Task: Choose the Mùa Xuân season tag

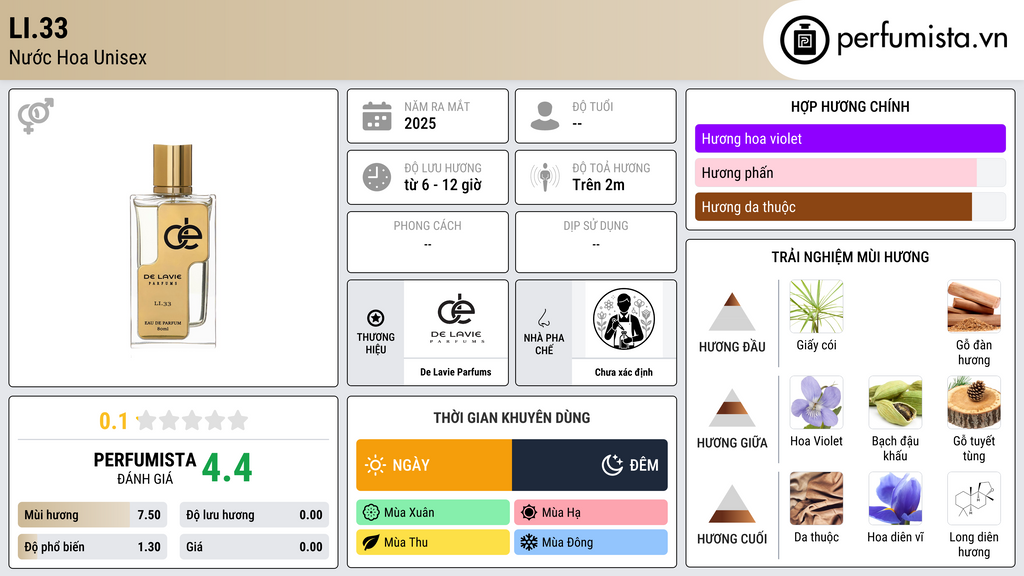Action: pos(432,513)
